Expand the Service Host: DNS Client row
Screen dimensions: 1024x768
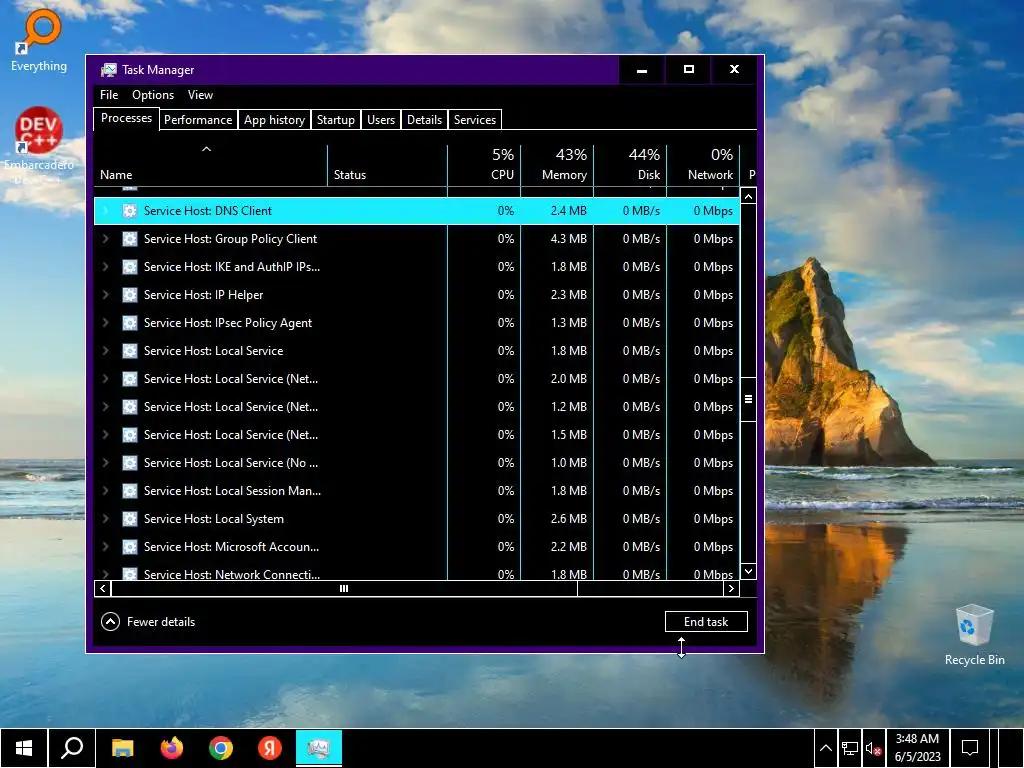pyautogui.click(x=105, y=211)
